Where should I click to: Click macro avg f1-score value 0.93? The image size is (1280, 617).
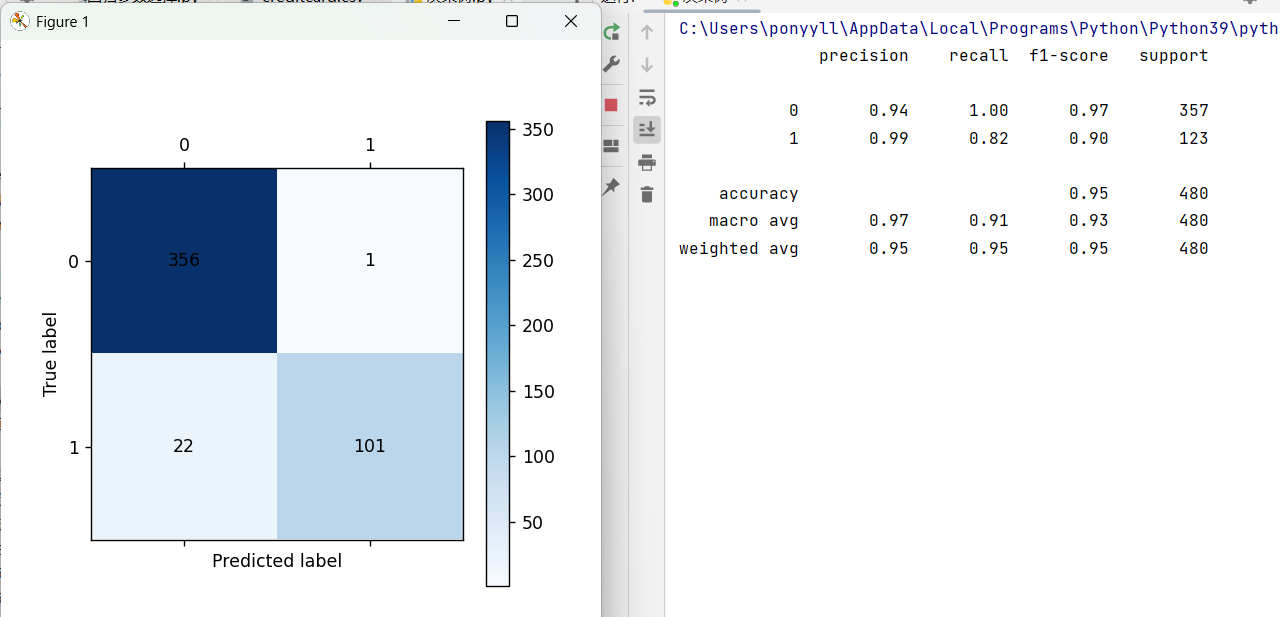1089,221
